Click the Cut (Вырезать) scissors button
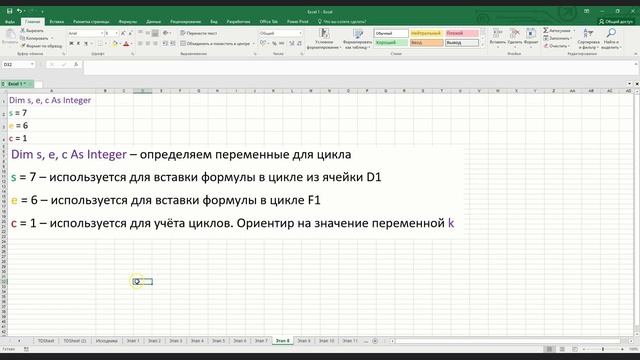This screenshot has width=640, height=360. (x=32, y=31)
